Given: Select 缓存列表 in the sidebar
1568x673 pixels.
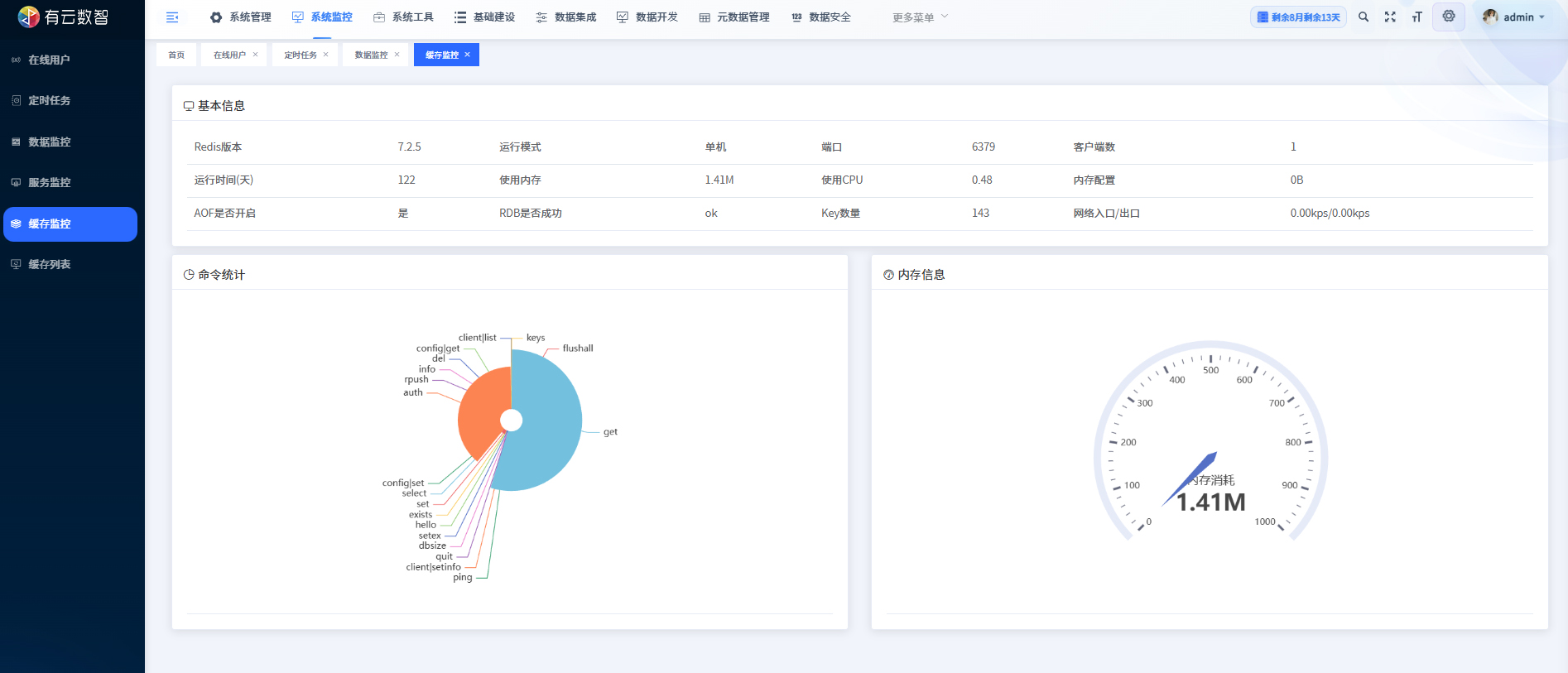Looking at the screenshot, I should coord(50,265).
